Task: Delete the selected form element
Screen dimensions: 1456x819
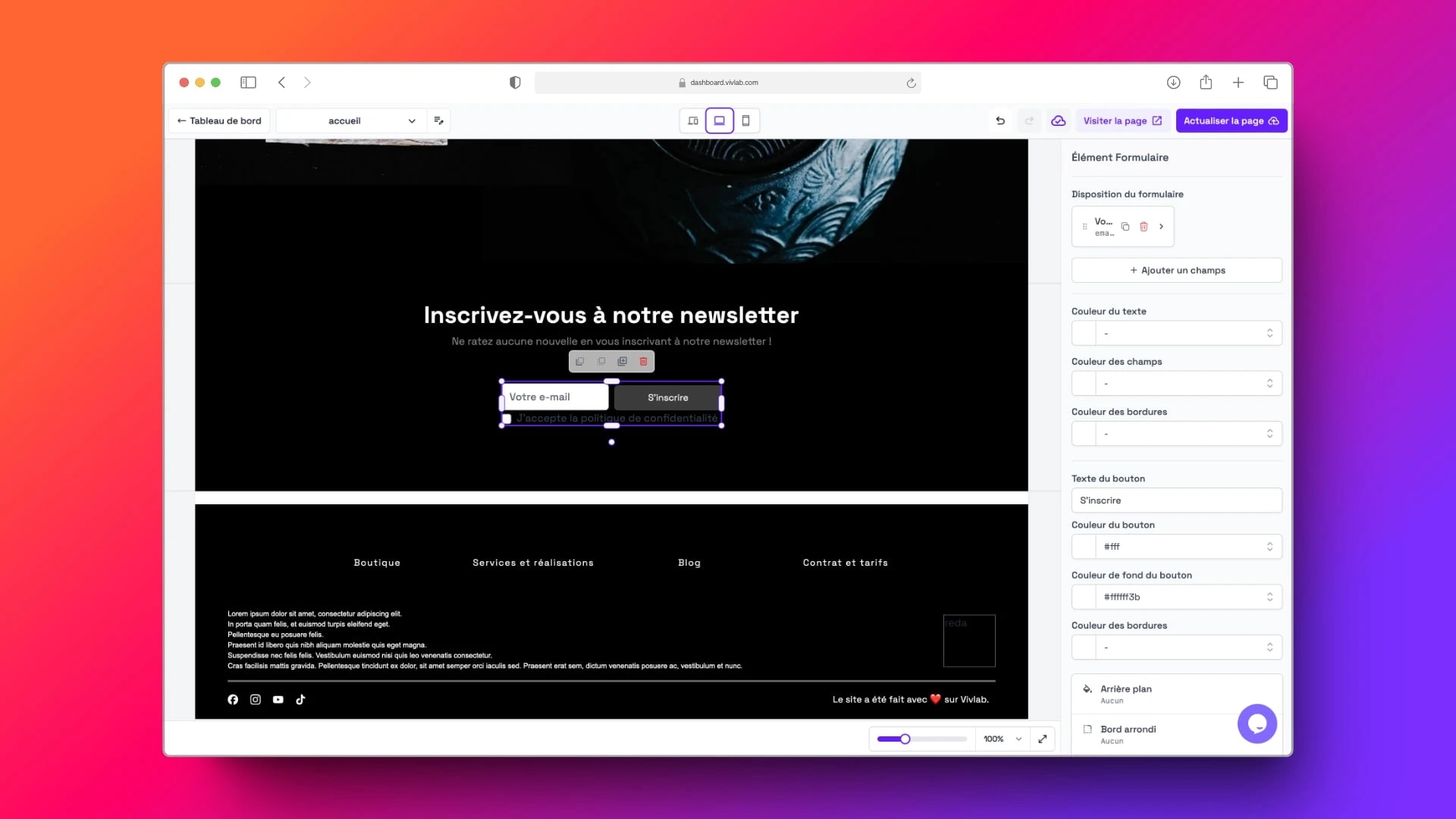Action: [x=644, y=362]
